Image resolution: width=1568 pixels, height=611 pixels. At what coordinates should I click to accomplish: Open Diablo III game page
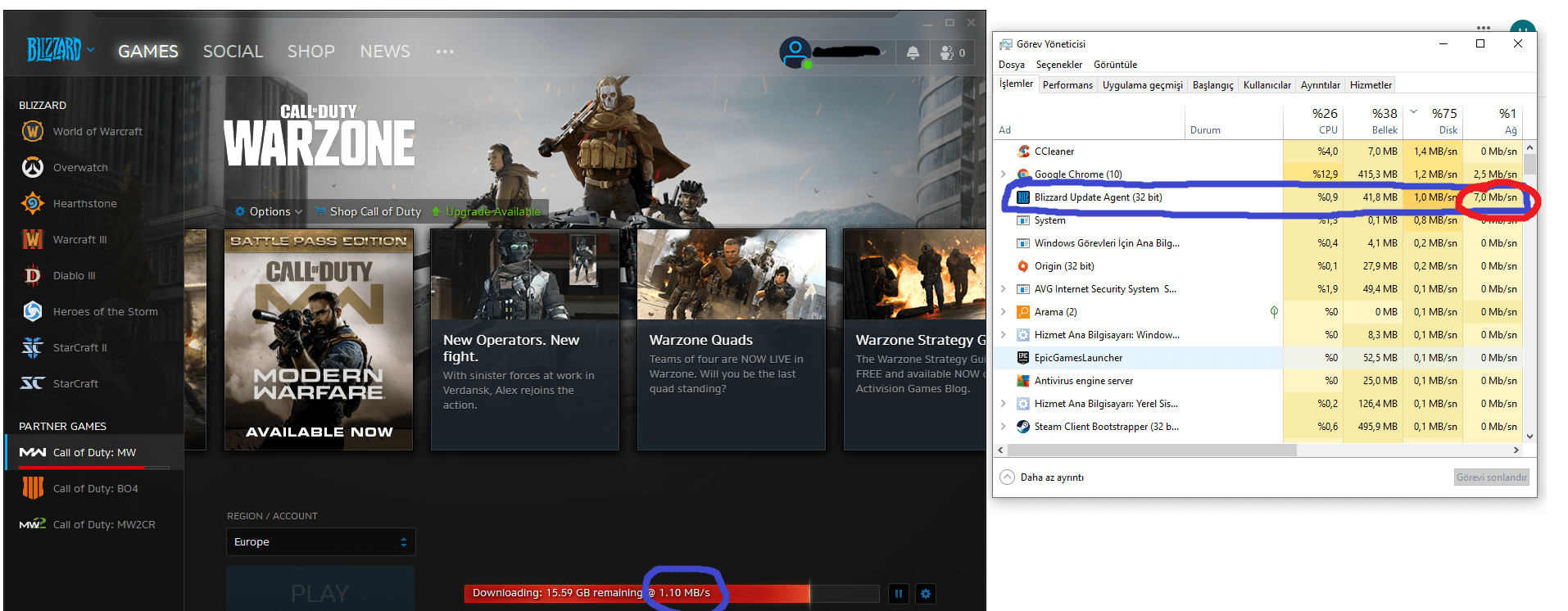[x=58, y=275]
